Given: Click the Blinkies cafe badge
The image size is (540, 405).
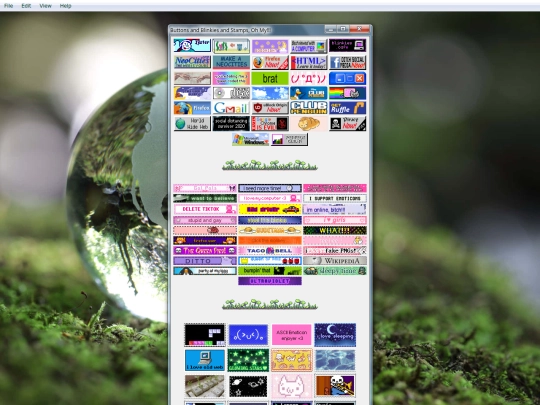Looking at the screenshot, I should pos(347,45).
